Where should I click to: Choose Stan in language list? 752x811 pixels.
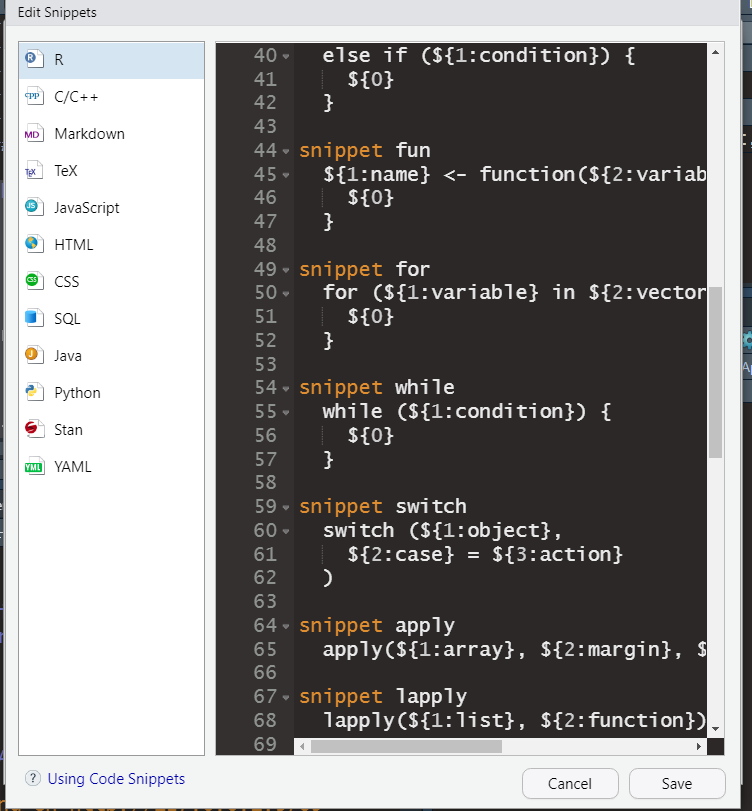(112, 430)
